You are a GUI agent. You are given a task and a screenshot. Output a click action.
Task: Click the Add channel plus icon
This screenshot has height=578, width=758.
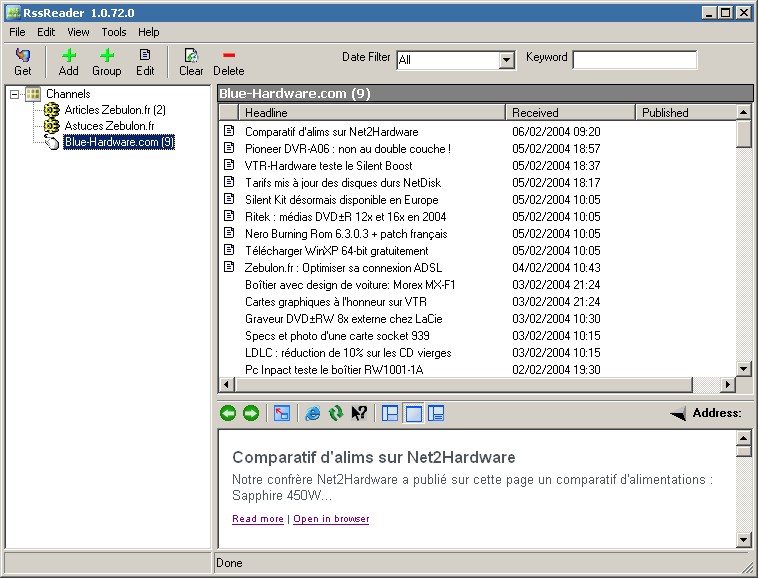(x=69, y=56)
